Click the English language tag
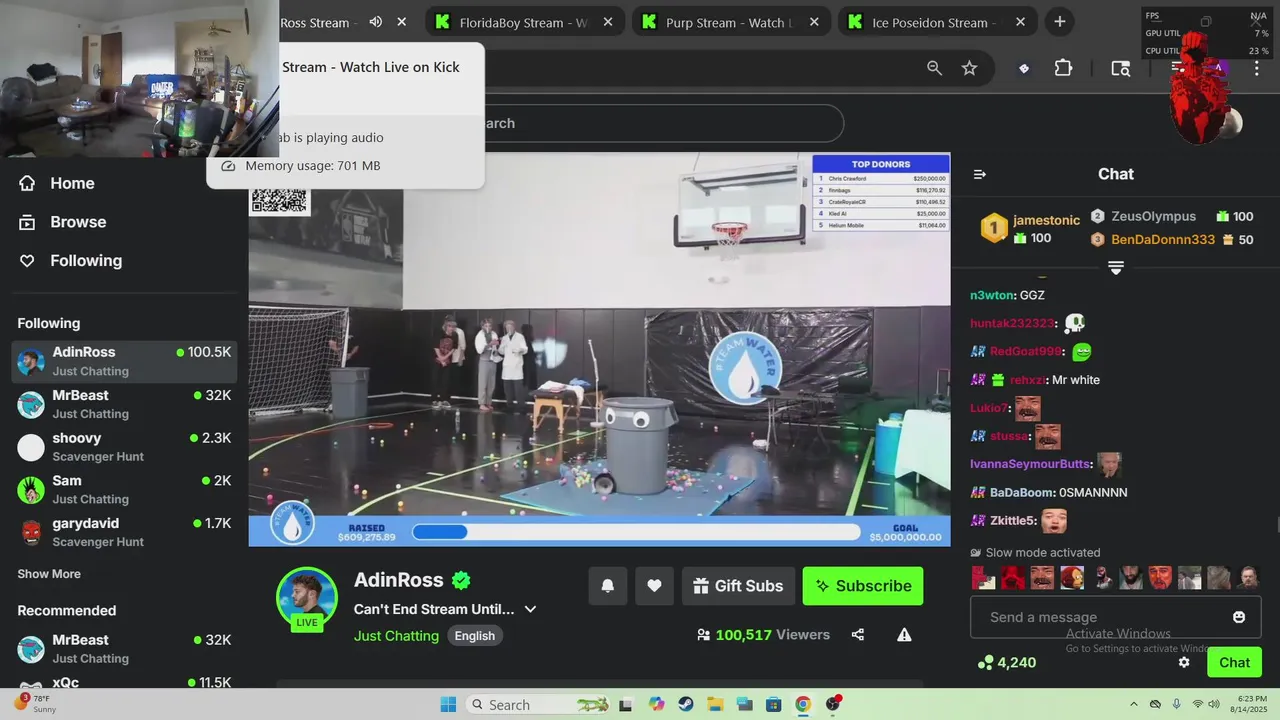The height and width of the screenshot is (720, 1280). (x=475, y=636)
